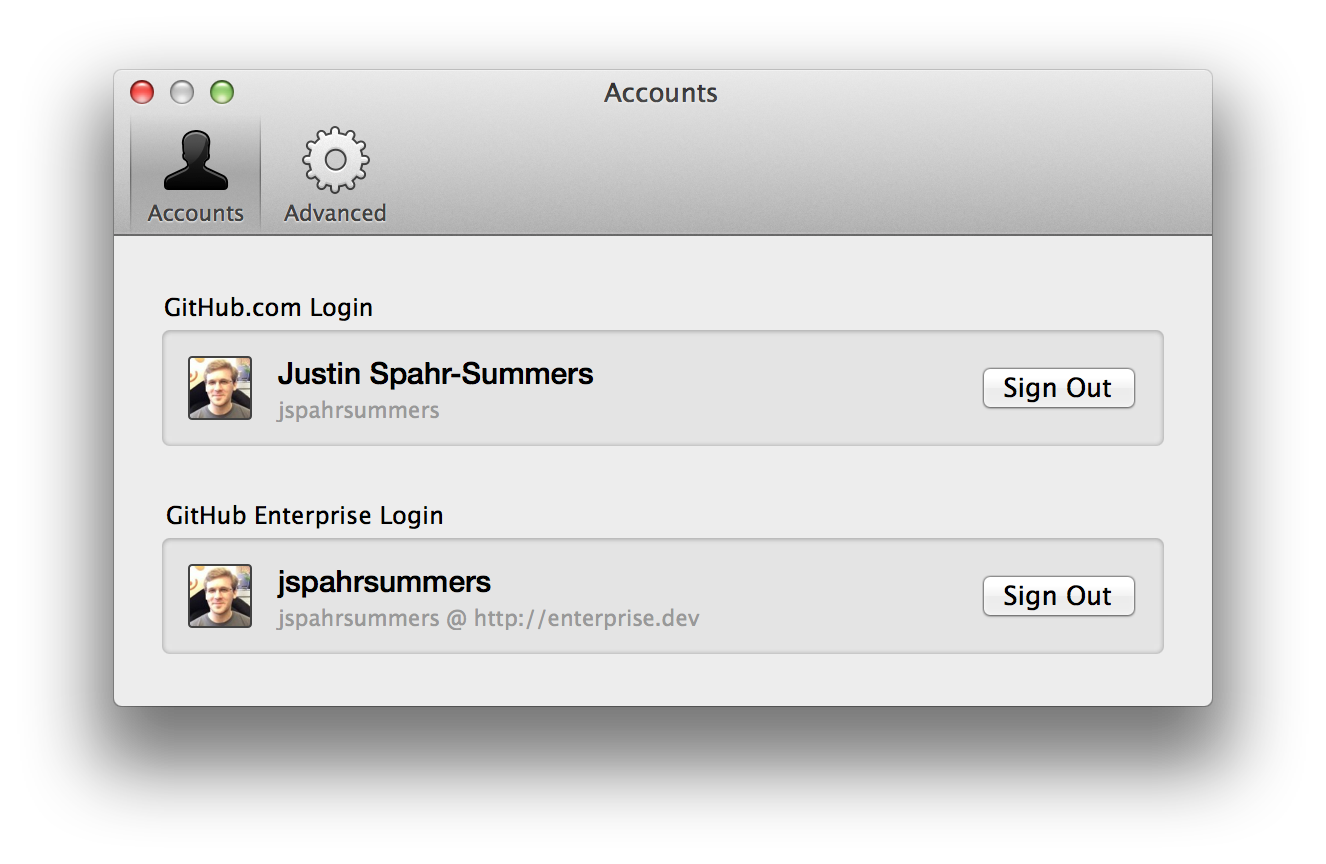This screenshot has width=1326, height=864.
Task: Minimize the window using the yellow button
Action: pyautogui.click(x=182, y=92)
